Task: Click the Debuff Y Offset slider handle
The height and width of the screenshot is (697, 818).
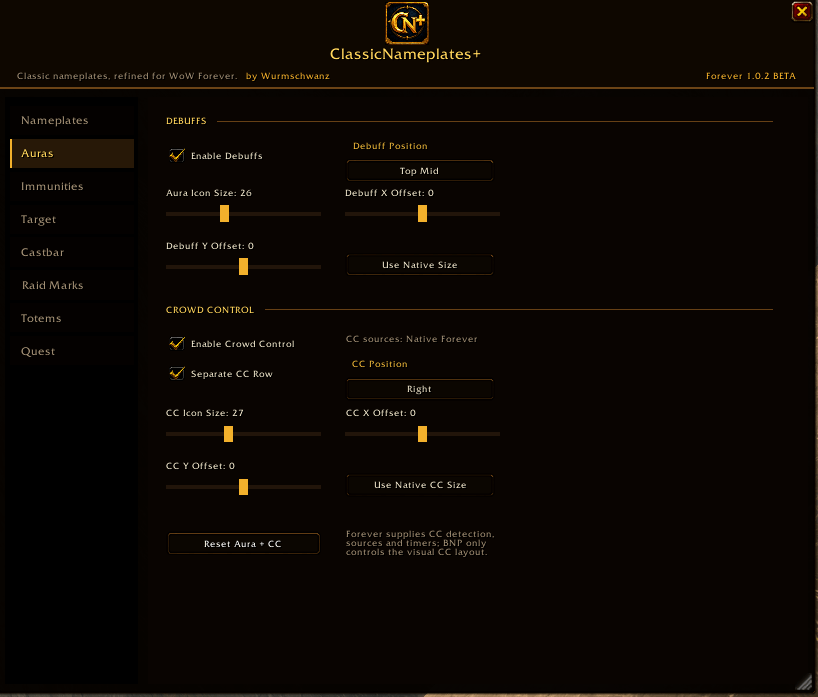Action: pyautogui.click(x=243, y=267)
